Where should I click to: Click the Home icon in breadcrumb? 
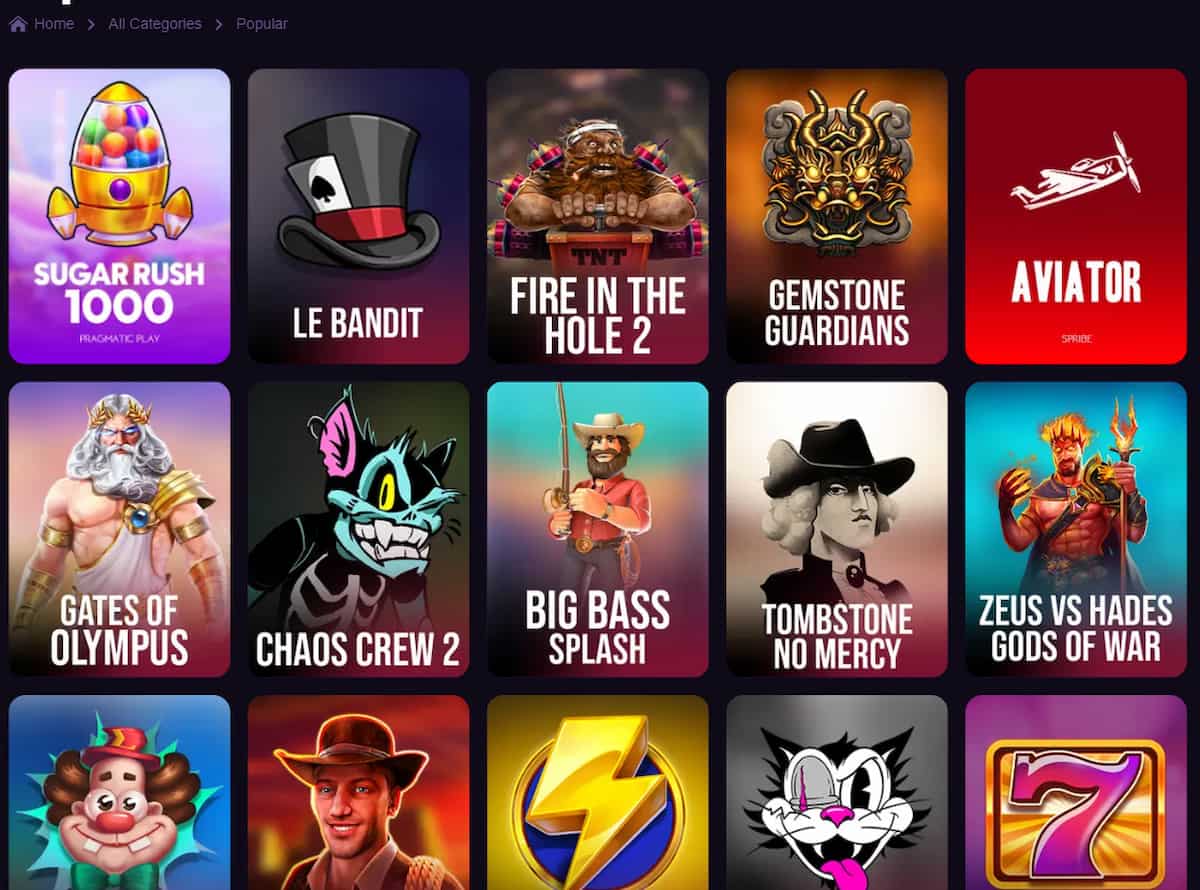[x=18, y=24]
